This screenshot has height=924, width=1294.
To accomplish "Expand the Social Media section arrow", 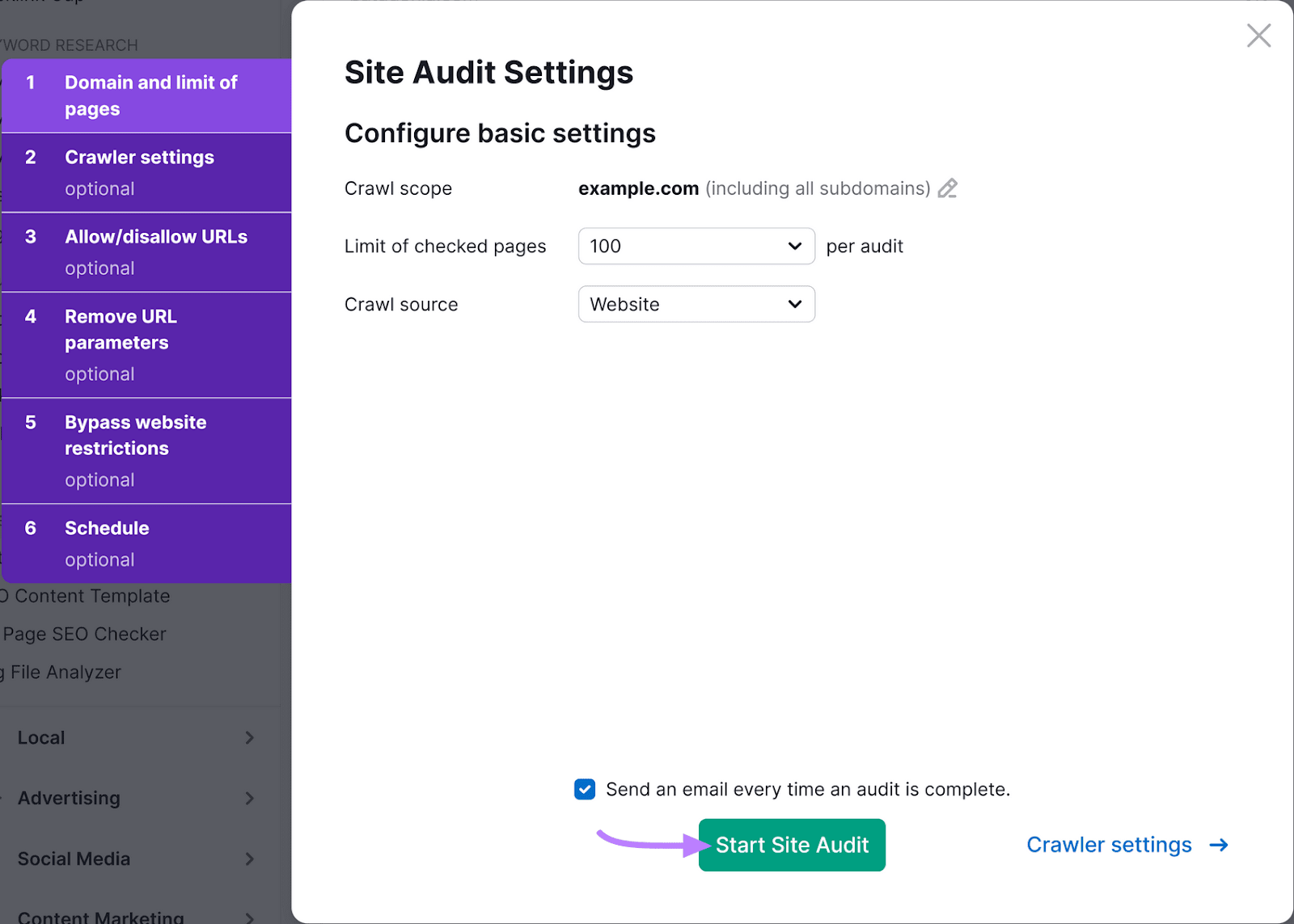I will [250, 859].
